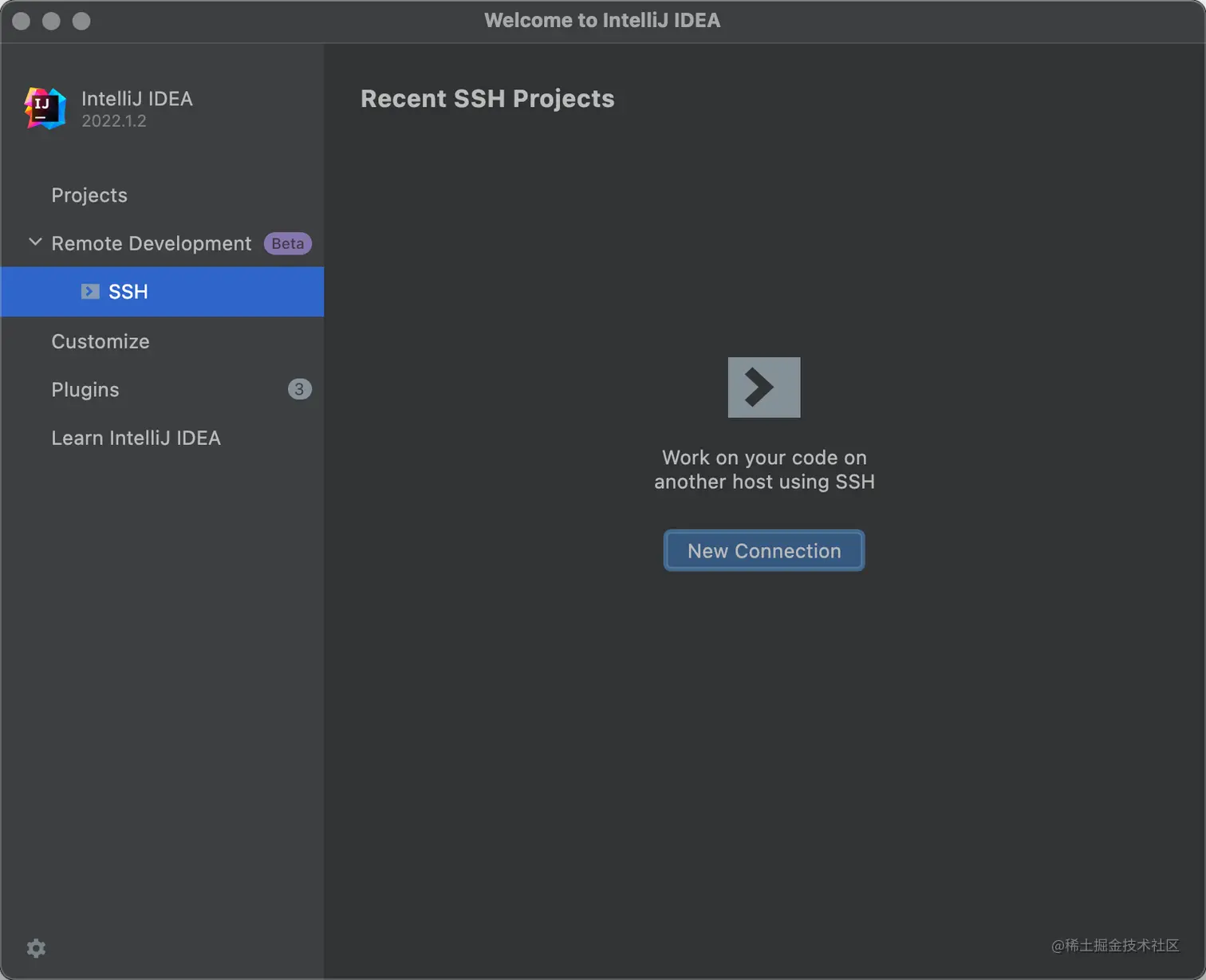The width and height of the screenshot is (1206, 980).
Task: Click the "Work on your code" description text
Action: (764, 470)
